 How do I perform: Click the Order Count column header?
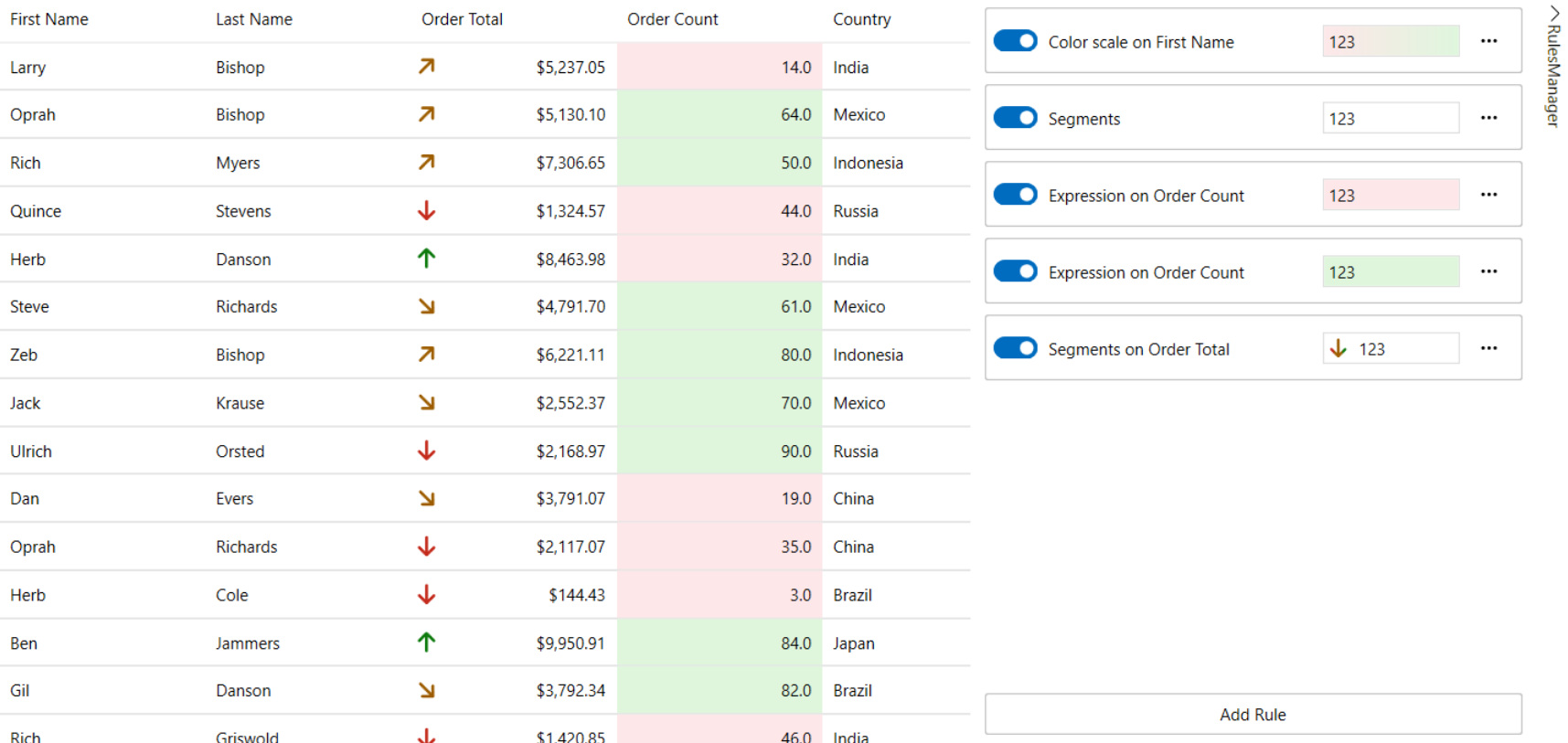(x=672, y=19)
